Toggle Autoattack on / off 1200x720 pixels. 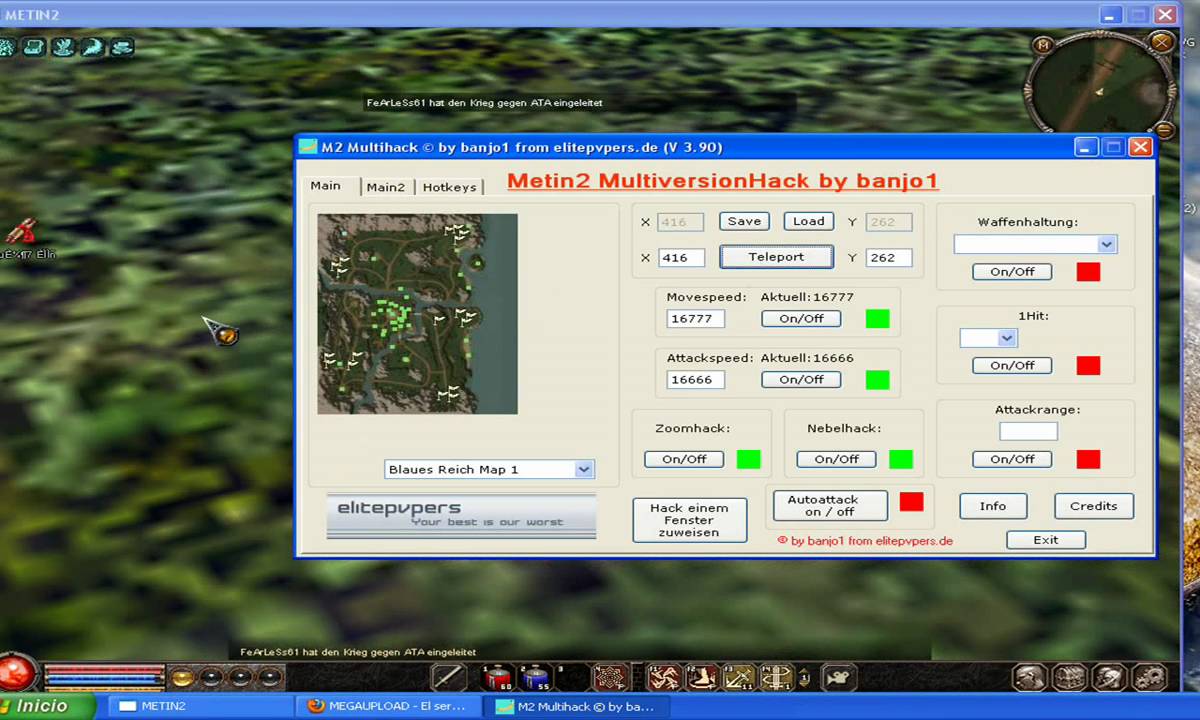[830, 506]
